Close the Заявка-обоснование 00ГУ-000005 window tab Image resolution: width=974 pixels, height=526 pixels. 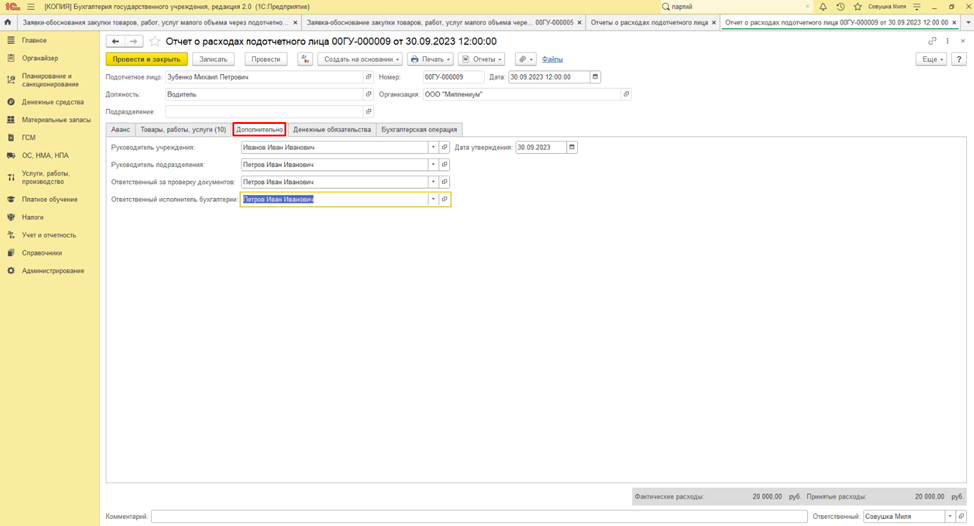click(579, 22)
